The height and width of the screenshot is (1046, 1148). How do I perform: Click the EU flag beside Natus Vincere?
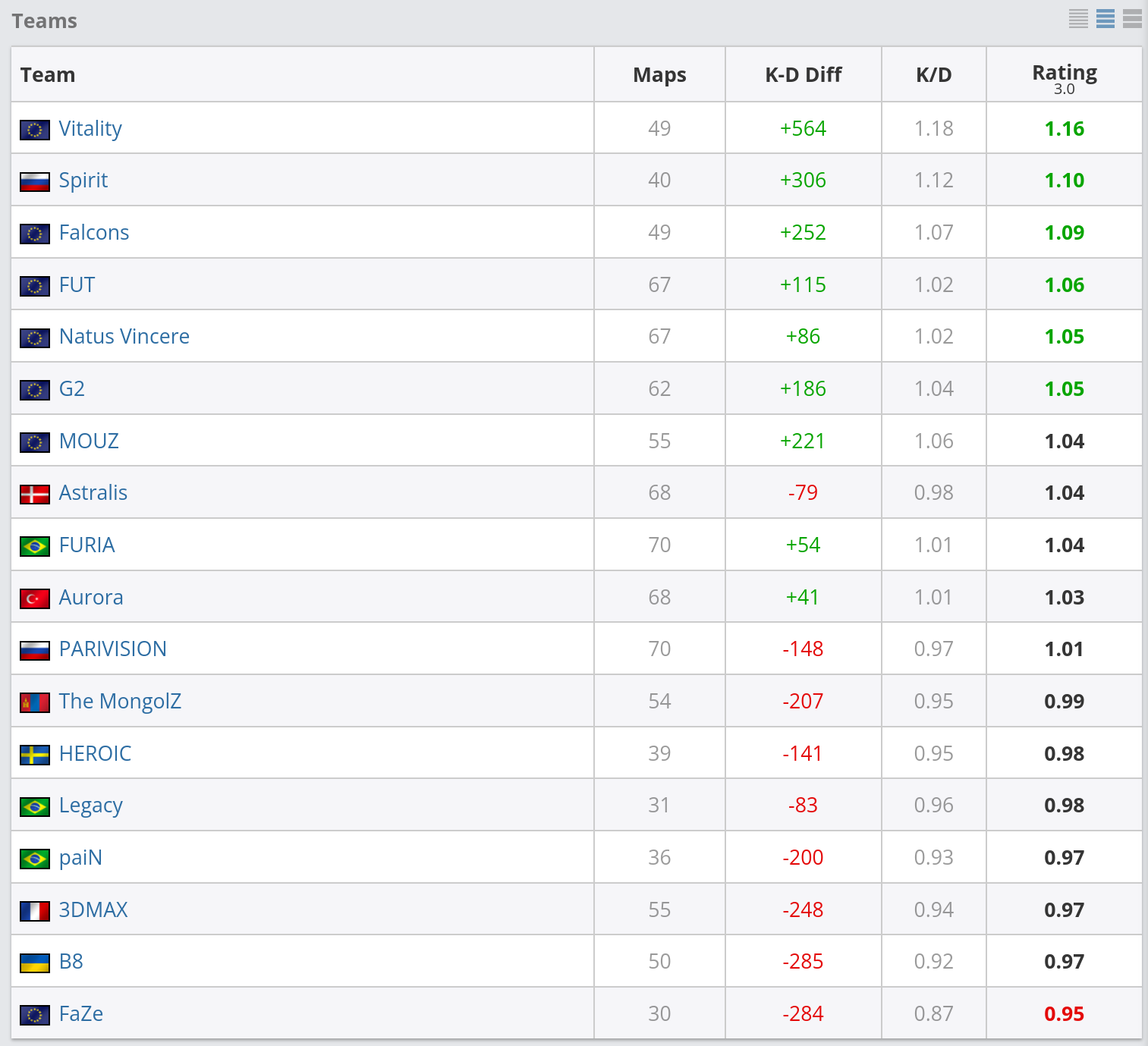[35, 338]
